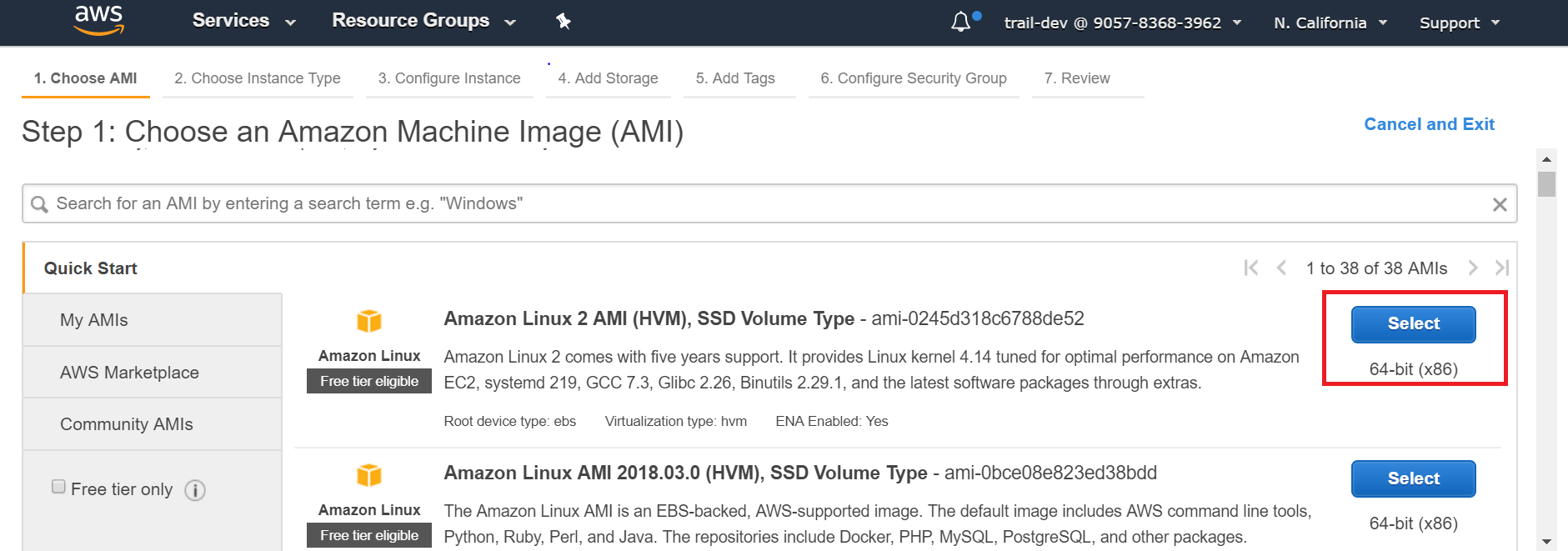This screenshot has height=551, width=1568.
Task: Click the Cancel and Exit link
Action: [1429, 124]
